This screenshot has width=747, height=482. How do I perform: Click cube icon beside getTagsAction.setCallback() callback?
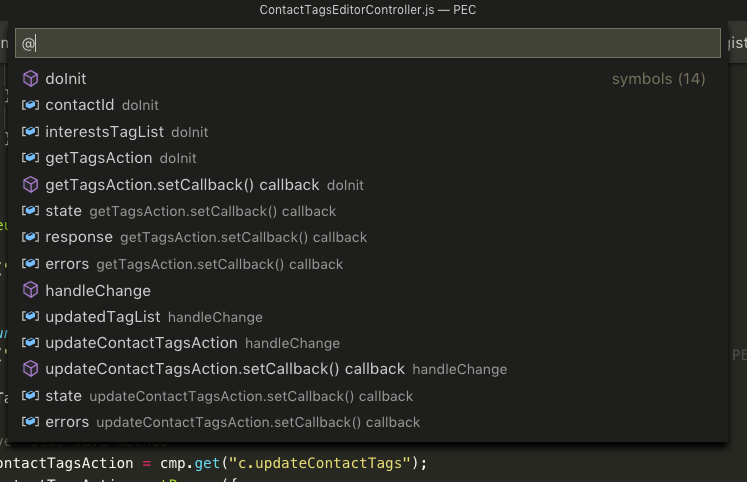pos(30,184)
